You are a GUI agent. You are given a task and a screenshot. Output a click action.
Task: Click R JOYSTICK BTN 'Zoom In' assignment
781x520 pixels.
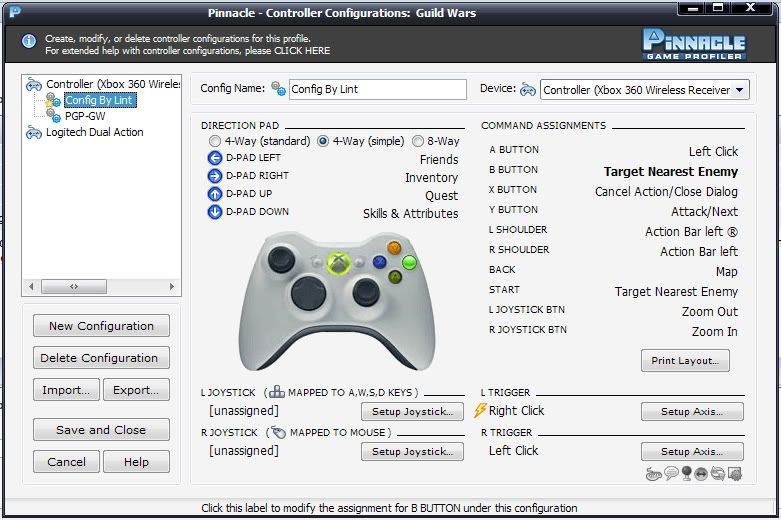(715, 332)
